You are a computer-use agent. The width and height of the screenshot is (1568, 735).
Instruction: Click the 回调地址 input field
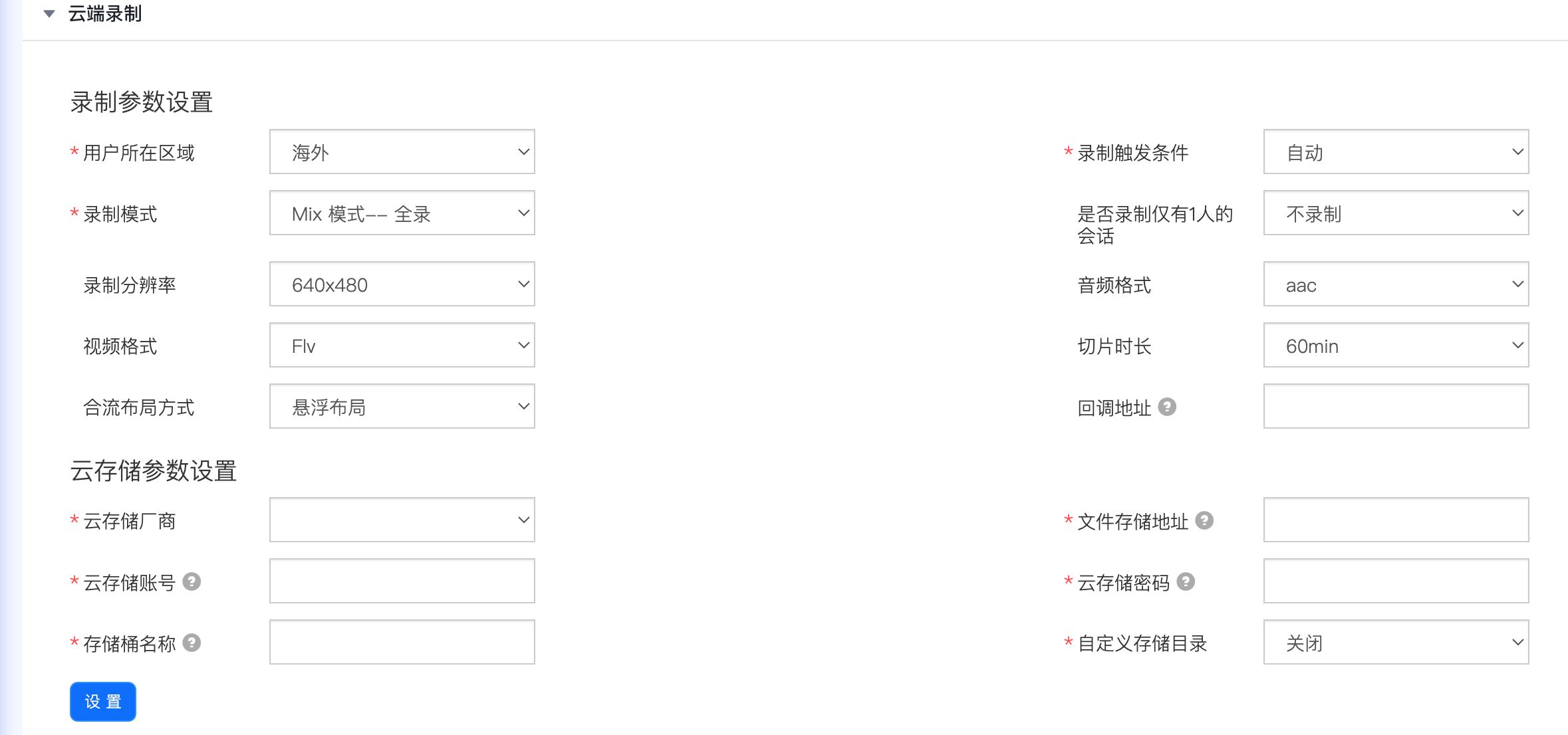1395,407
